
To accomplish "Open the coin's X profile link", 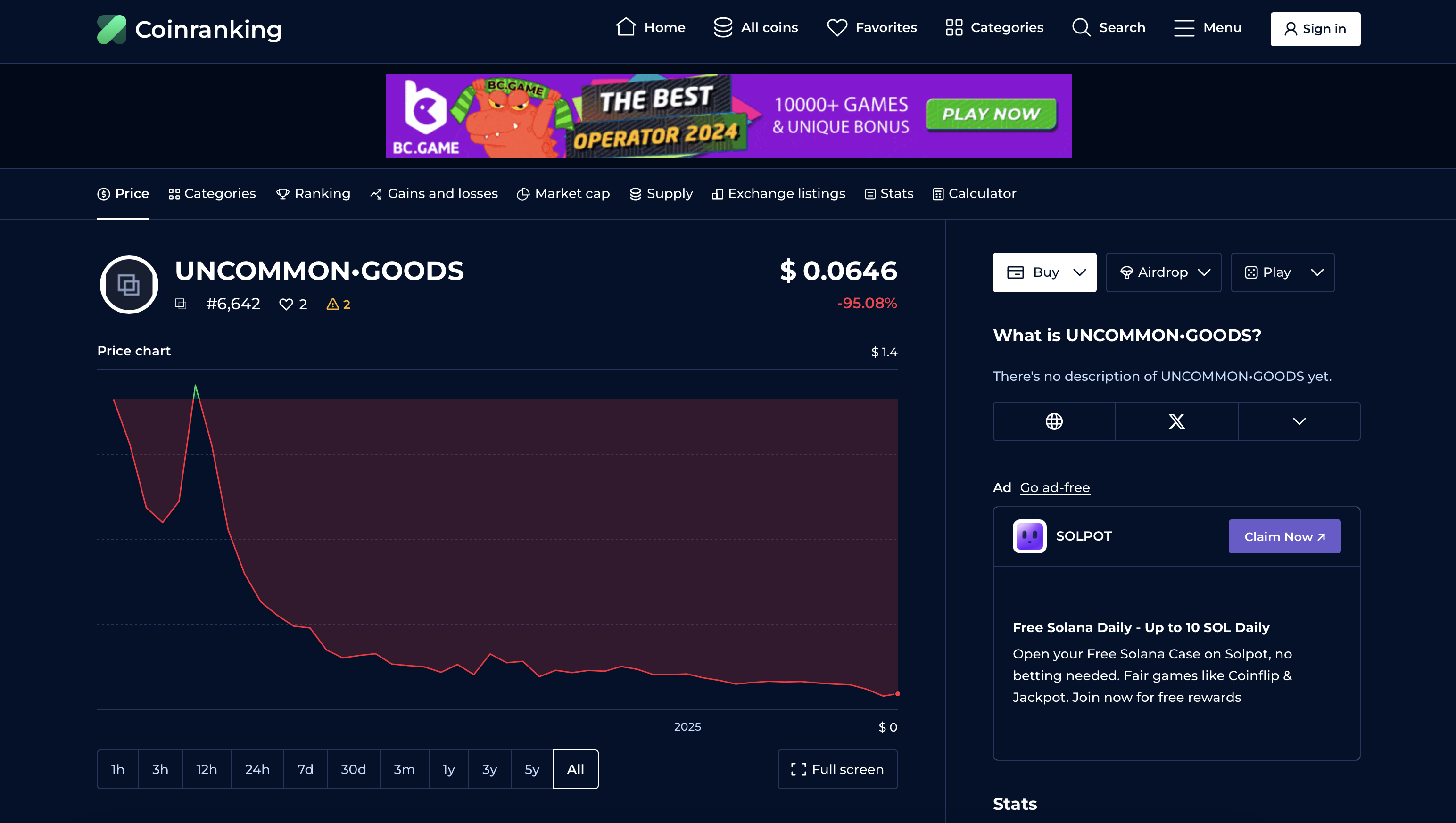I will 1177,421.
